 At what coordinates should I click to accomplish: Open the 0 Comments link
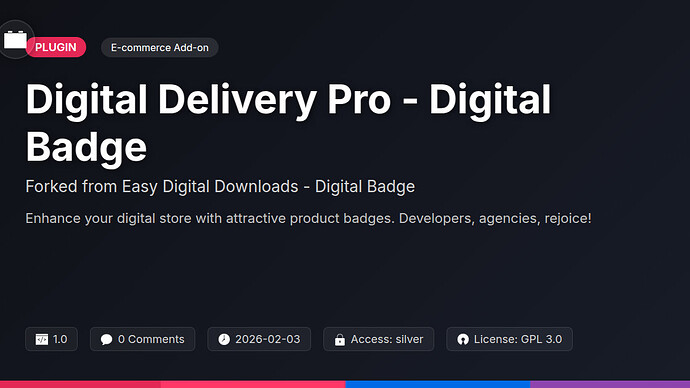pos(143,339)
